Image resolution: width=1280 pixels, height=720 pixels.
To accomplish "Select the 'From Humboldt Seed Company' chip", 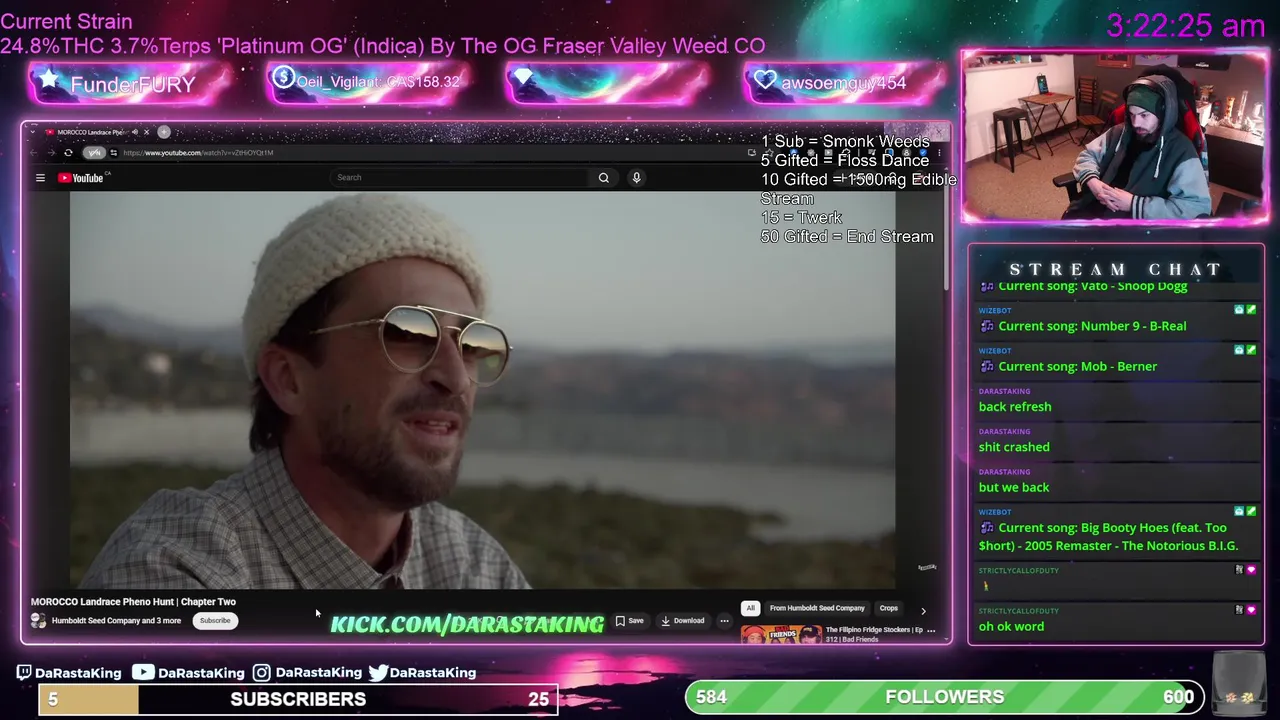I will [x=817, y=608].
